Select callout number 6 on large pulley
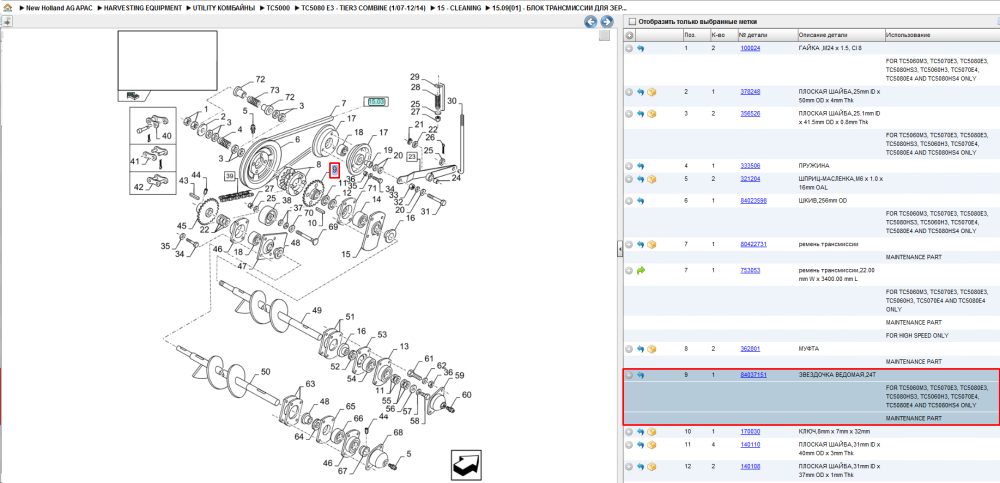This screenshot has width=1000, height=483. [297, 140]
